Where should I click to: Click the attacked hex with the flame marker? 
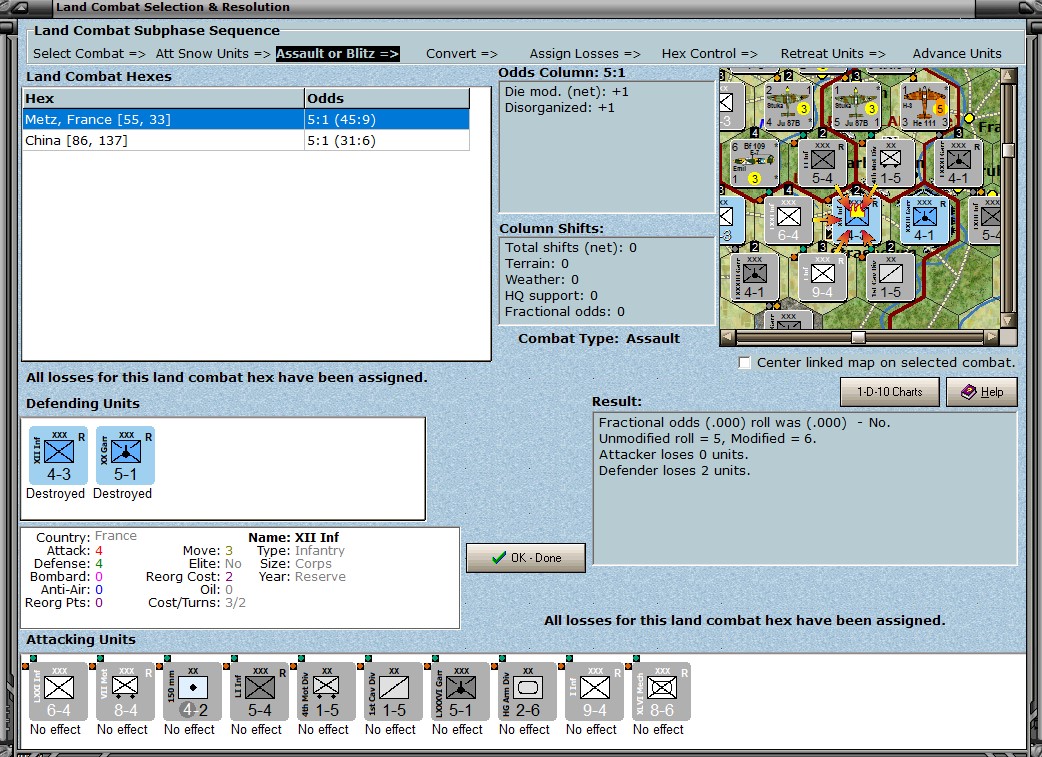[857, 220]
